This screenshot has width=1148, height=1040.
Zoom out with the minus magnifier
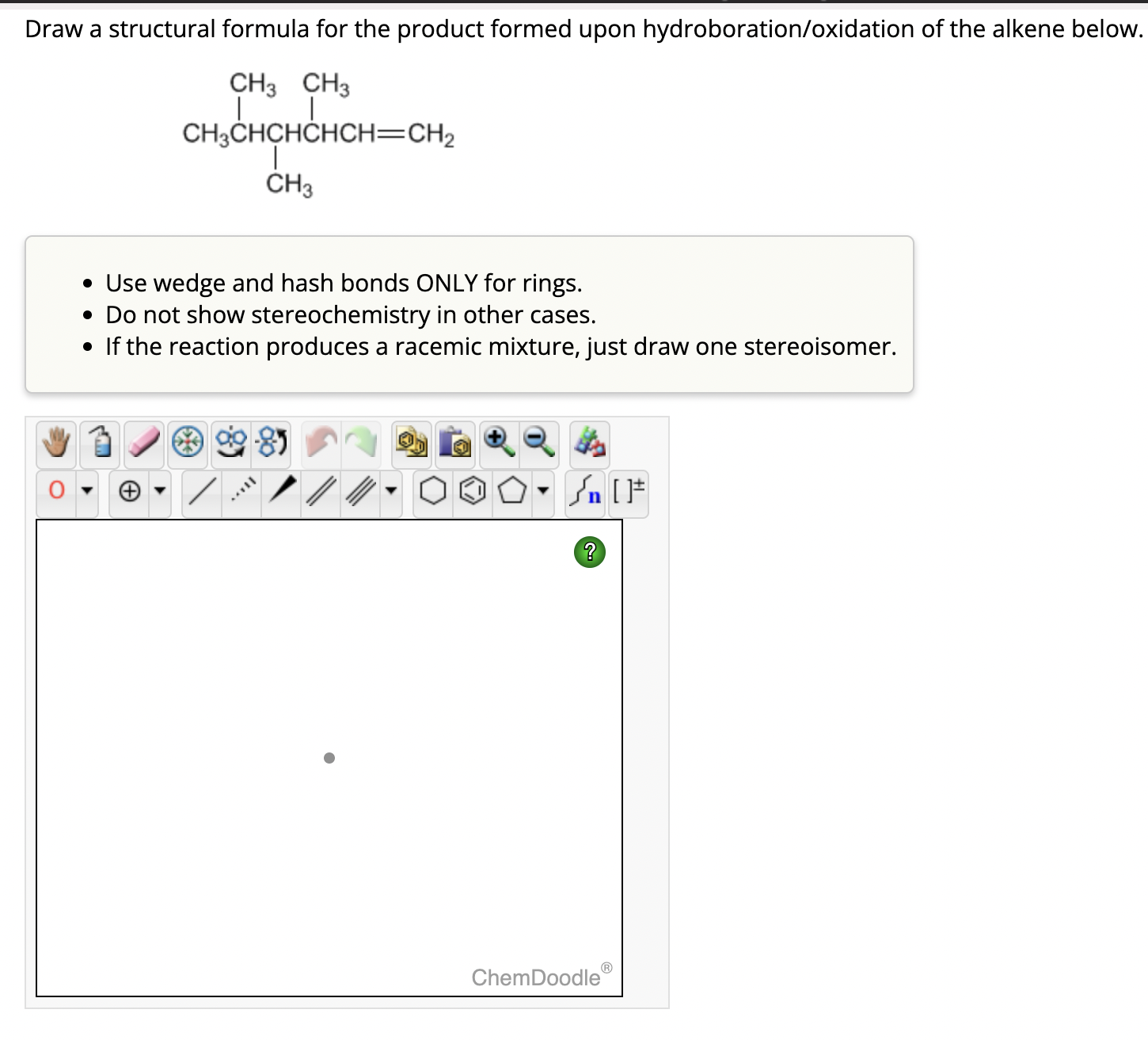coord(539,443)
